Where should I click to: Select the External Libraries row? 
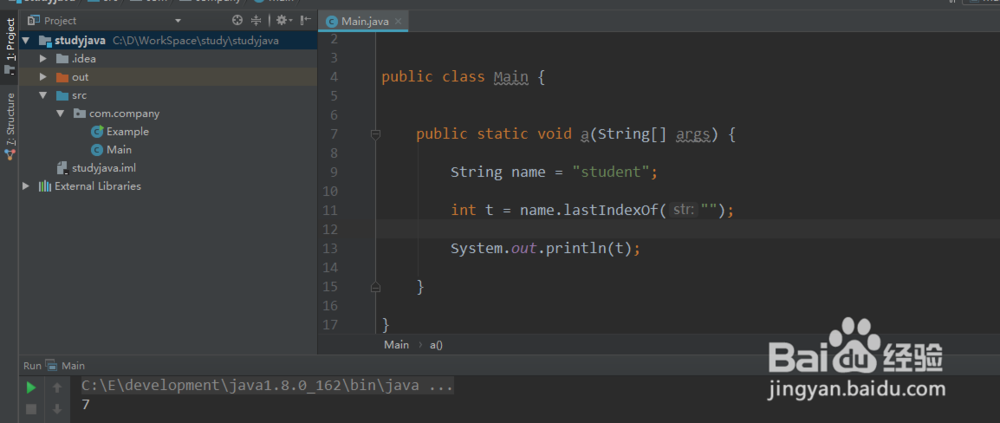(x=168, y=186)
